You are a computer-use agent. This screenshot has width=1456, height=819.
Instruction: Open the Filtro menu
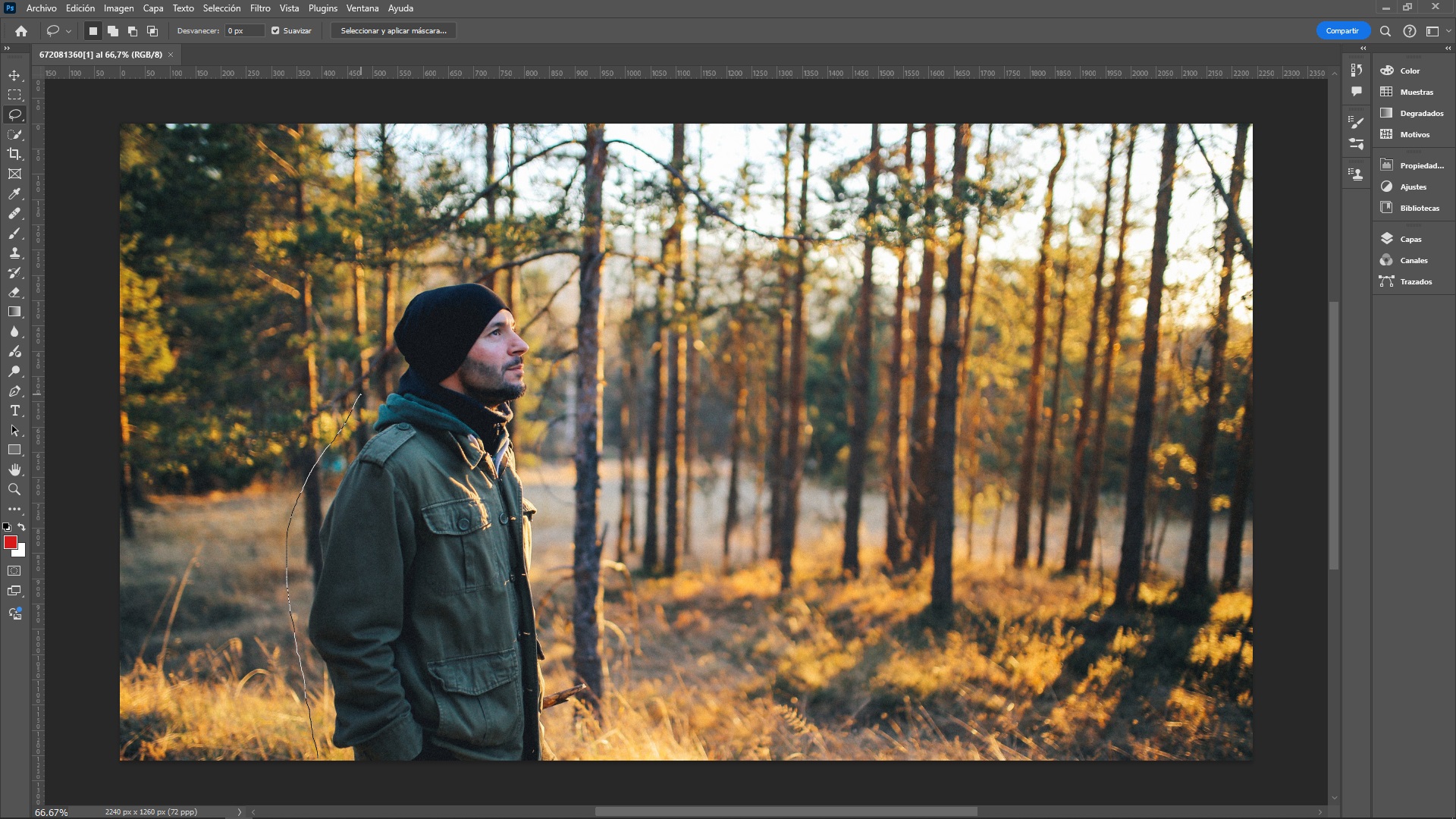coord(260,8)
